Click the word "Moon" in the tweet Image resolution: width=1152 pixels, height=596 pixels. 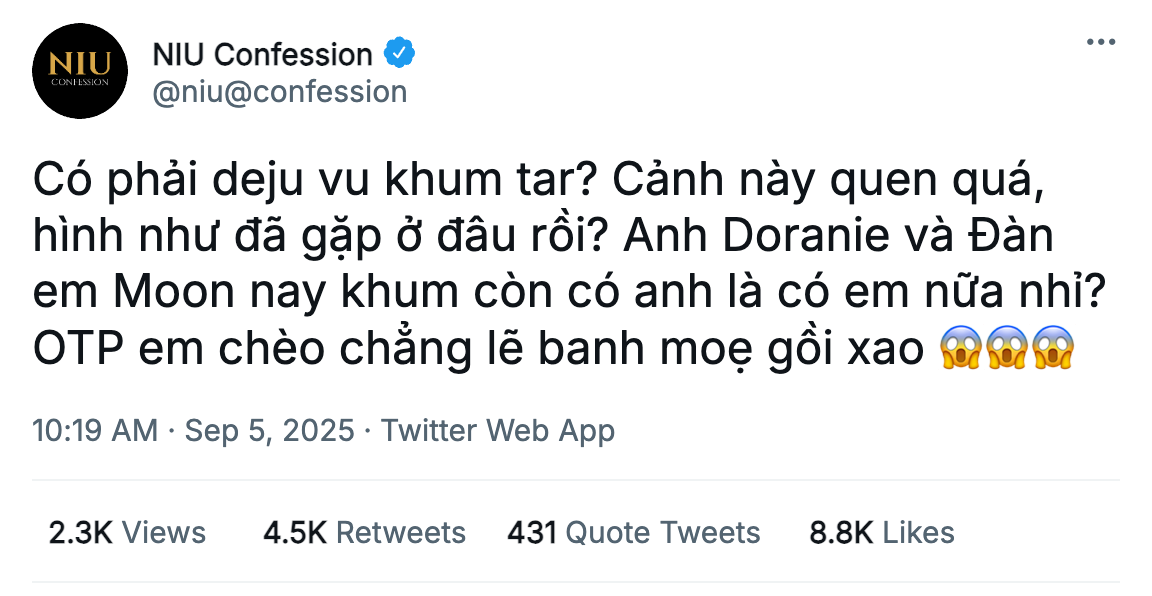(x=164, y=294)
